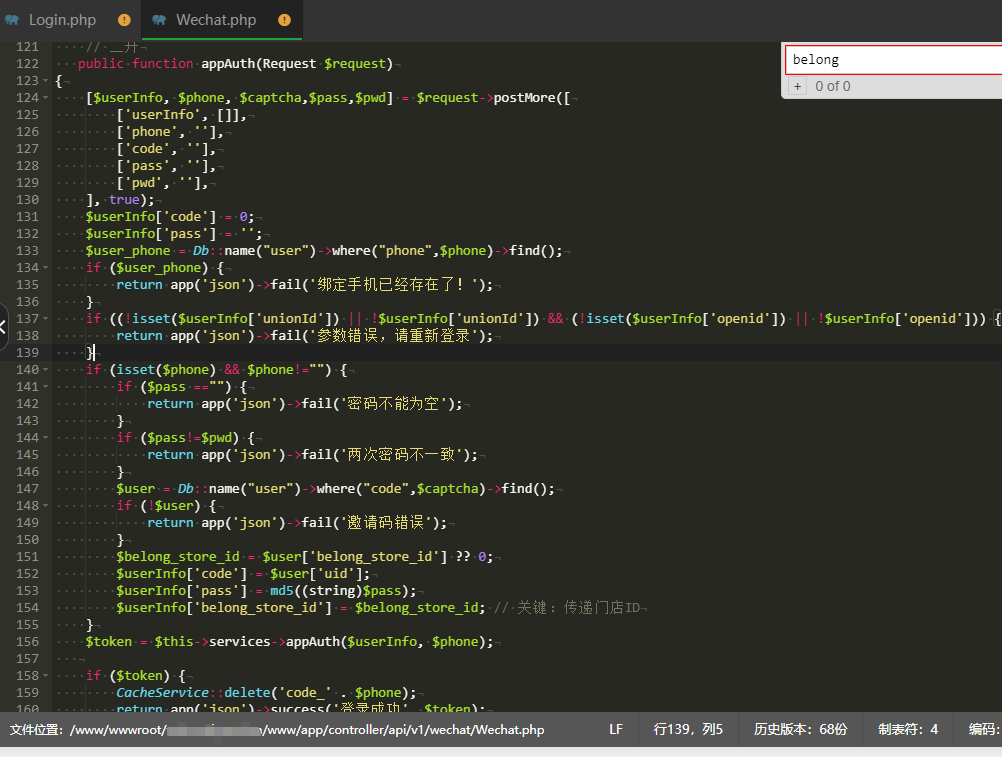Select the Wechat.php tab
Screen dimensions: 1002x757
point(216,20)
